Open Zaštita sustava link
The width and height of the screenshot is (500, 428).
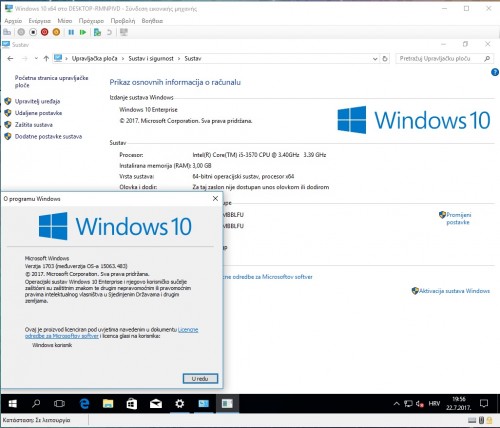(x=34, y=125)
